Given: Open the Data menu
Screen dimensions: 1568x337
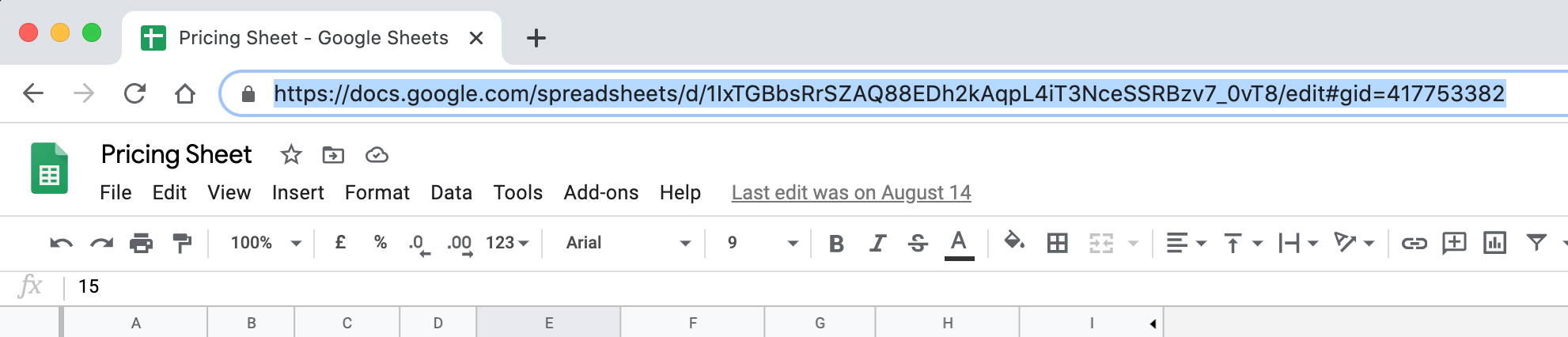Looking at the screenshot, I should (451, 192).
